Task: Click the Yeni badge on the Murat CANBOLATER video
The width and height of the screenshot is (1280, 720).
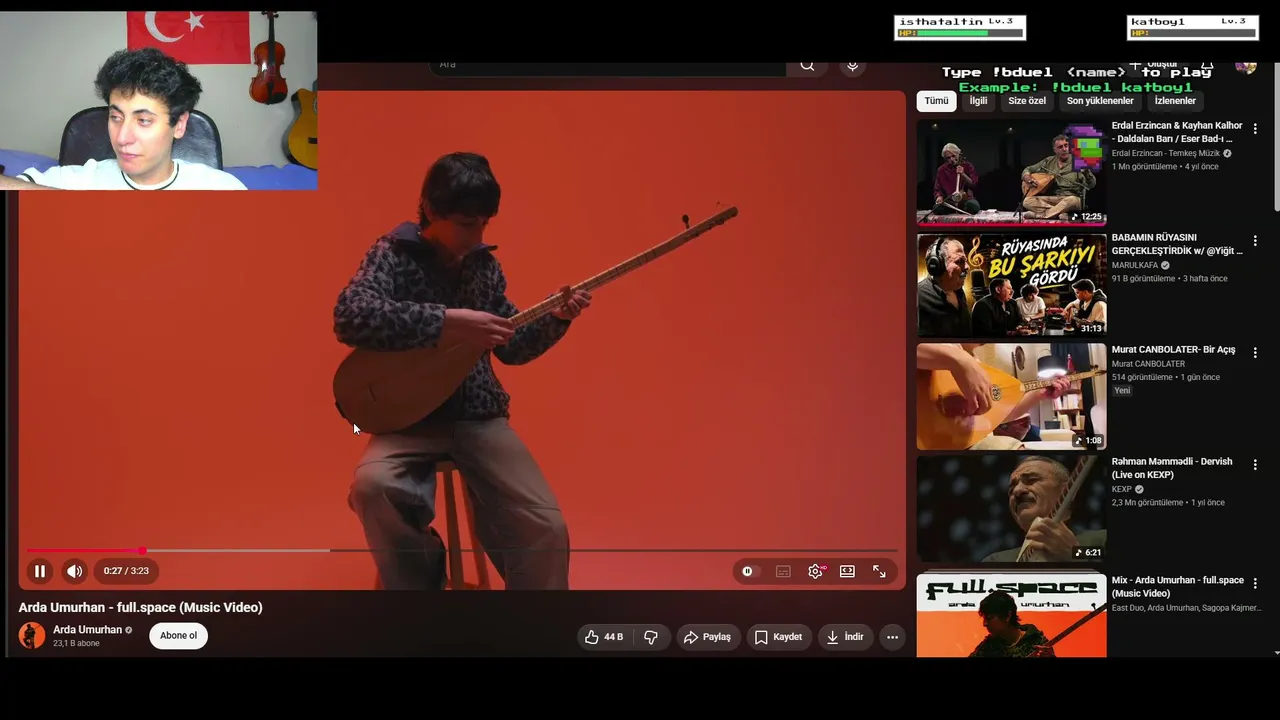Action: [1122, 391]
